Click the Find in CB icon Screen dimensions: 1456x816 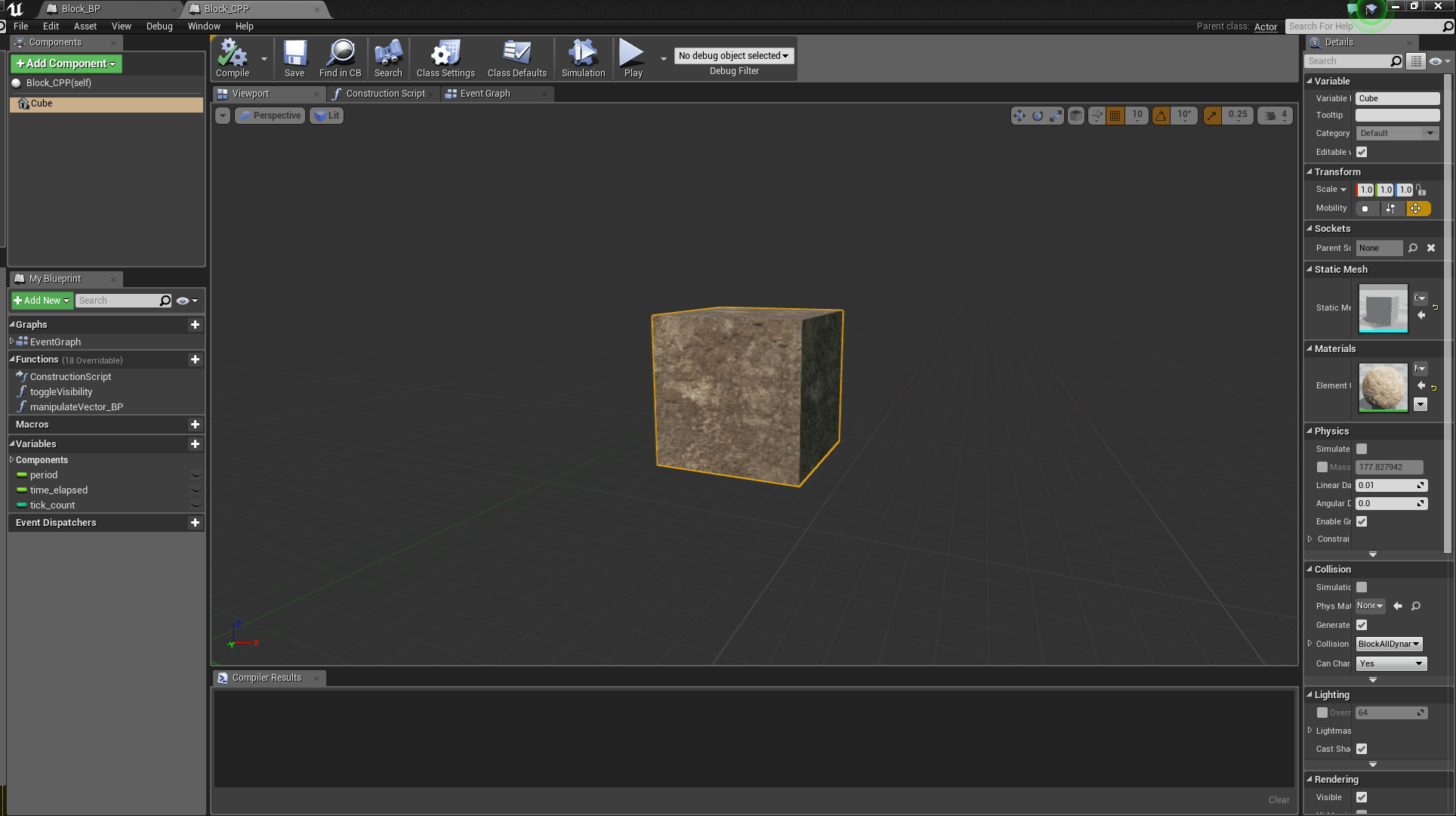pos(340,58)
